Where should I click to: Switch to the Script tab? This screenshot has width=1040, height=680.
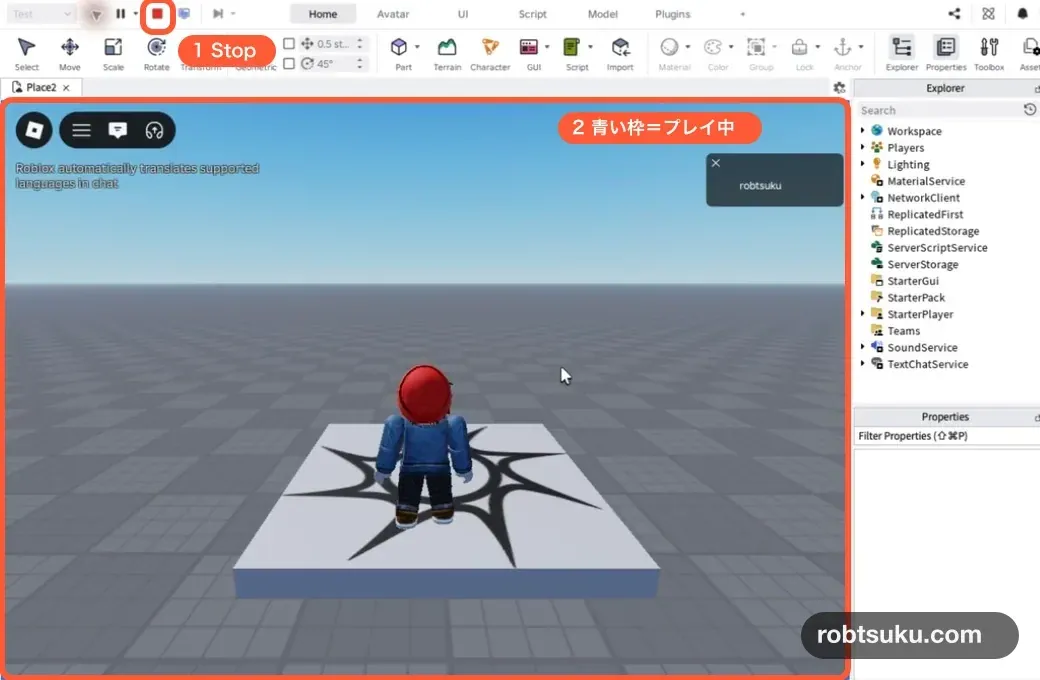coord(533,14)
